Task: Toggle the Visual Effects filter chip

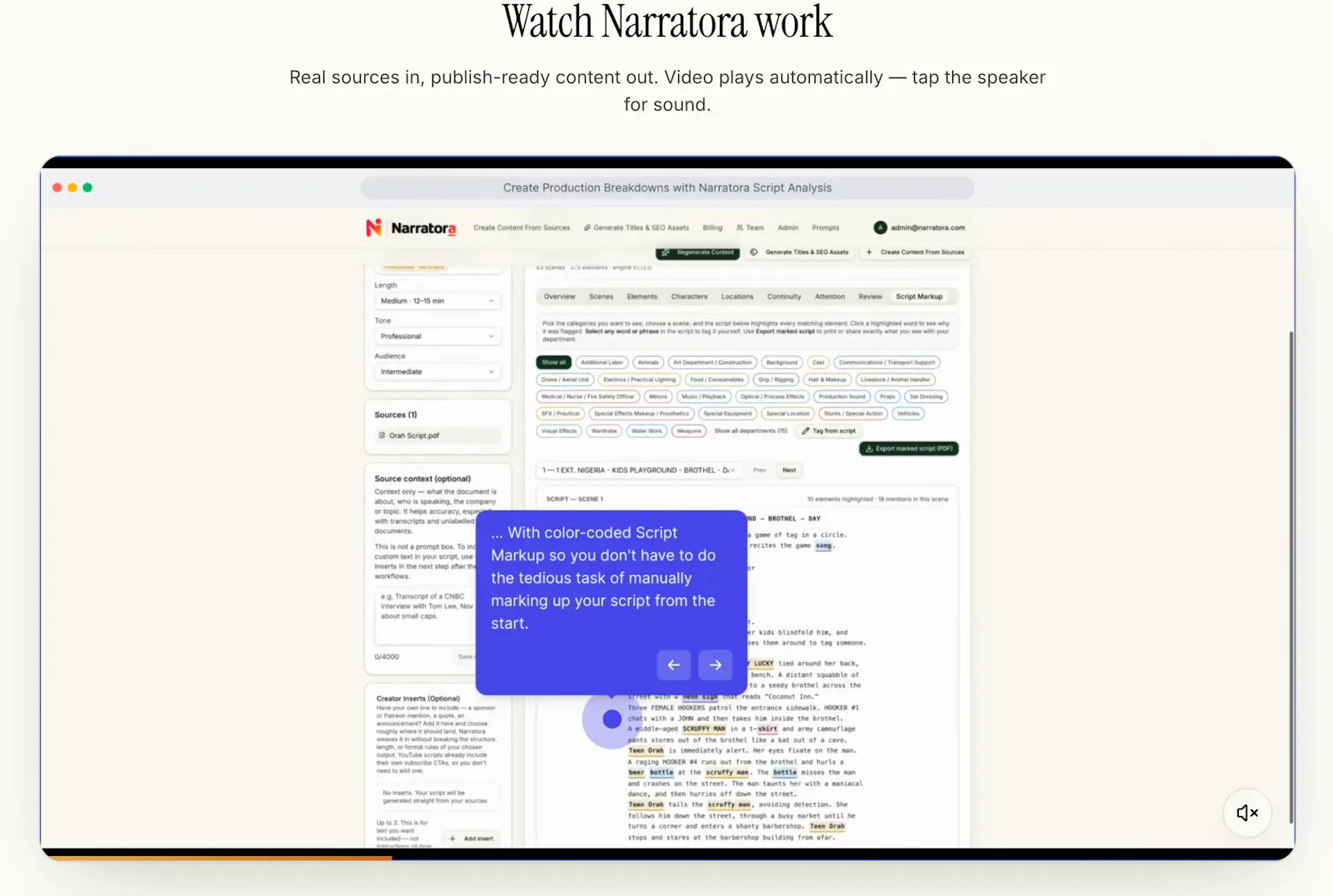Action: tap(559, 431)
